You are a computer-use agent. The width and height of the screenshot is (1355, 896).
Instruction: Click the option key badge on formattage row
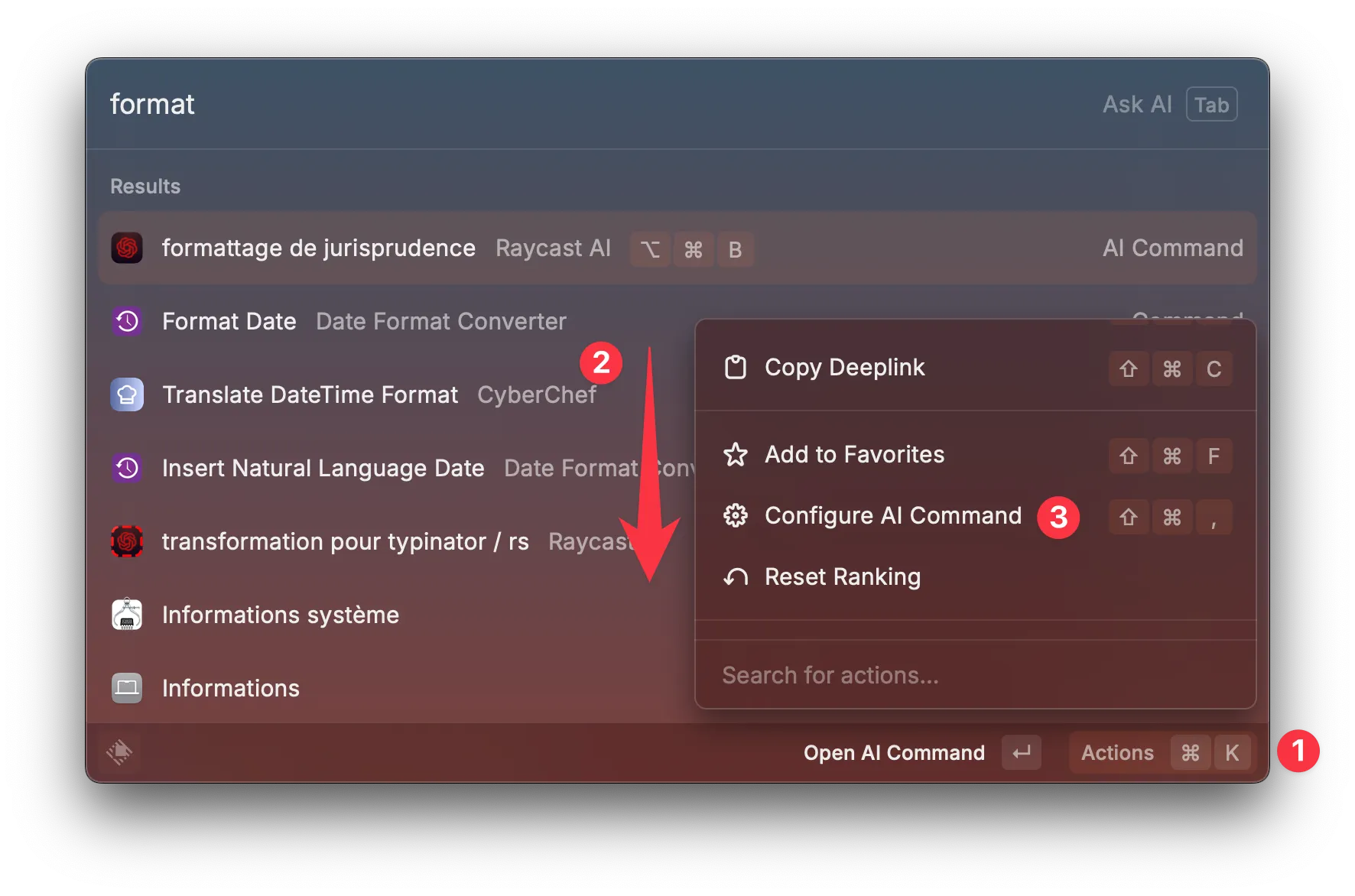click(x=650, y=249)
